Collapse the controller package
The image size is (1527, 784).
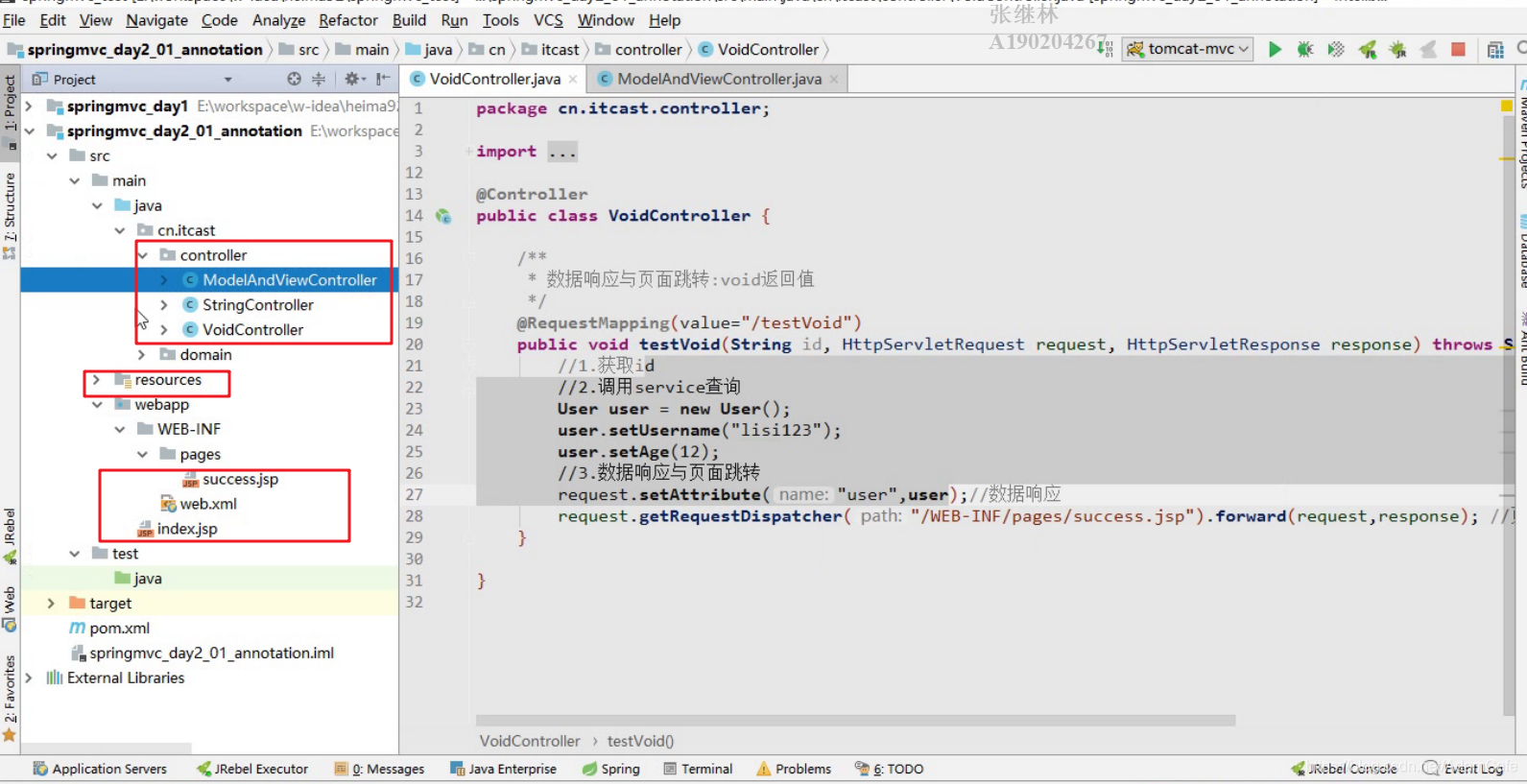(x=142, y=255)
